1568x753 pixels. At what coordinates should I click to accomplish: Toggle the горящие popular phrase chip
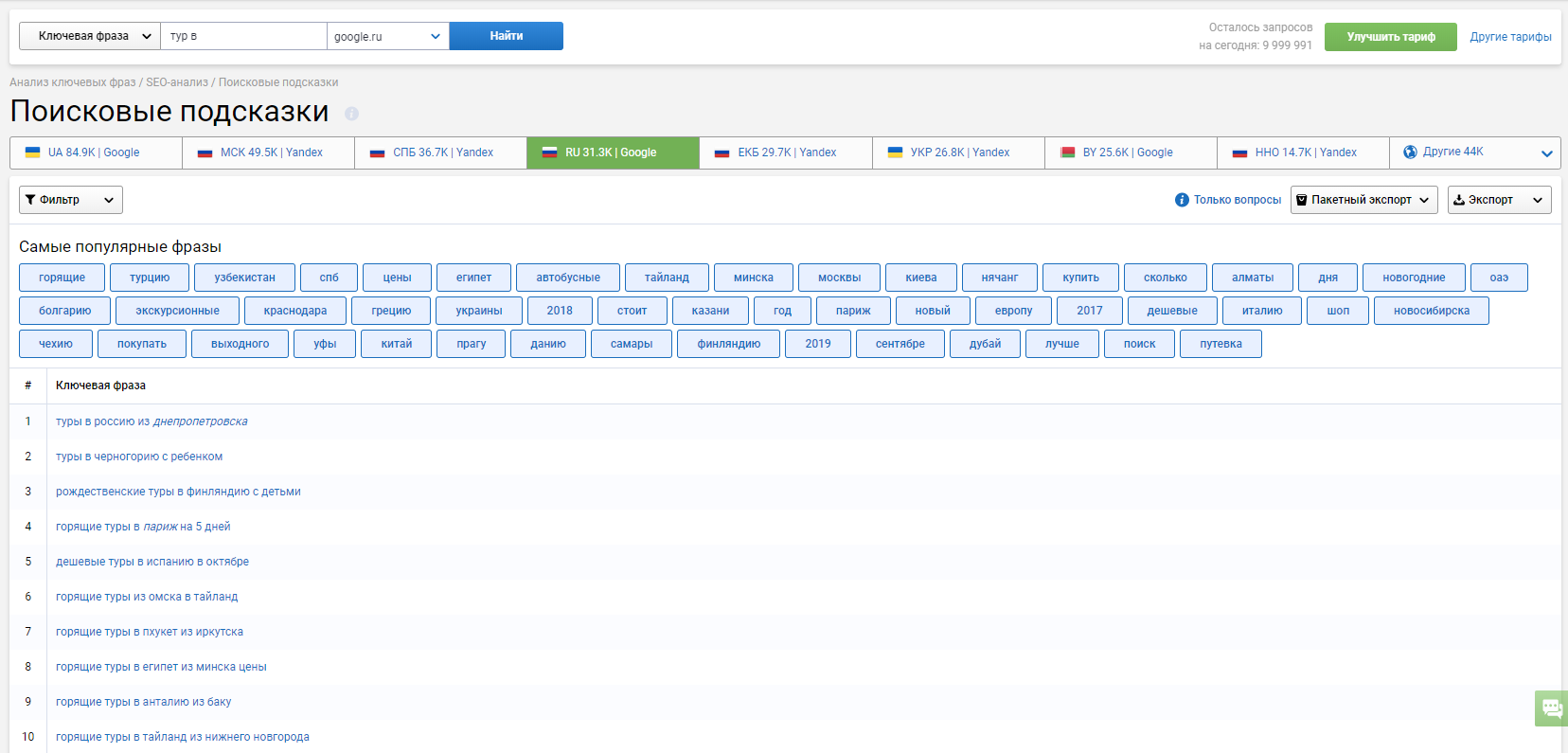tap(62, 278)
